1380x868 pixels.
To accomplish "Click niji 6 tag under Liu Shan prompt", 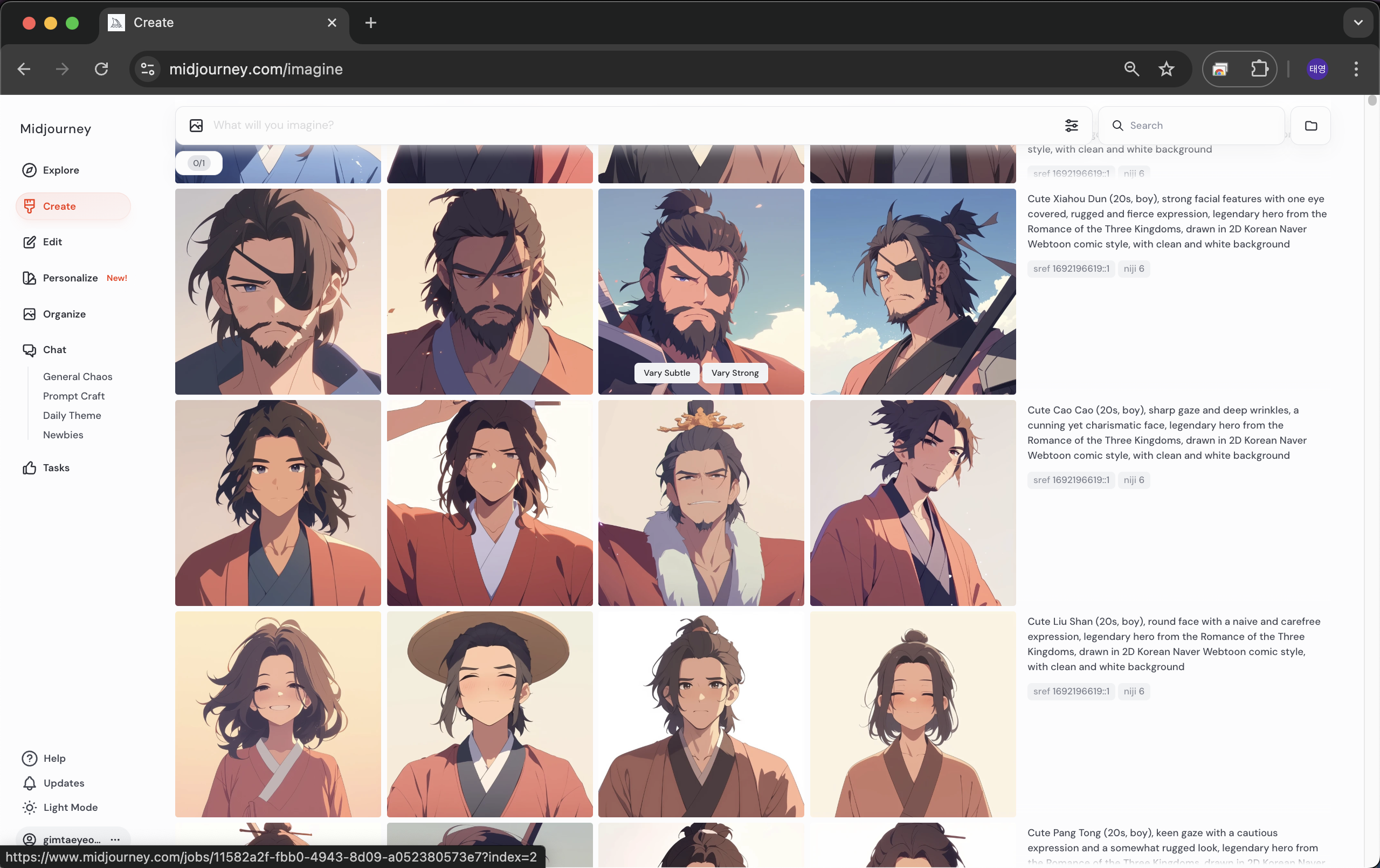I will pyautogui.click(x=1134, y=691).
